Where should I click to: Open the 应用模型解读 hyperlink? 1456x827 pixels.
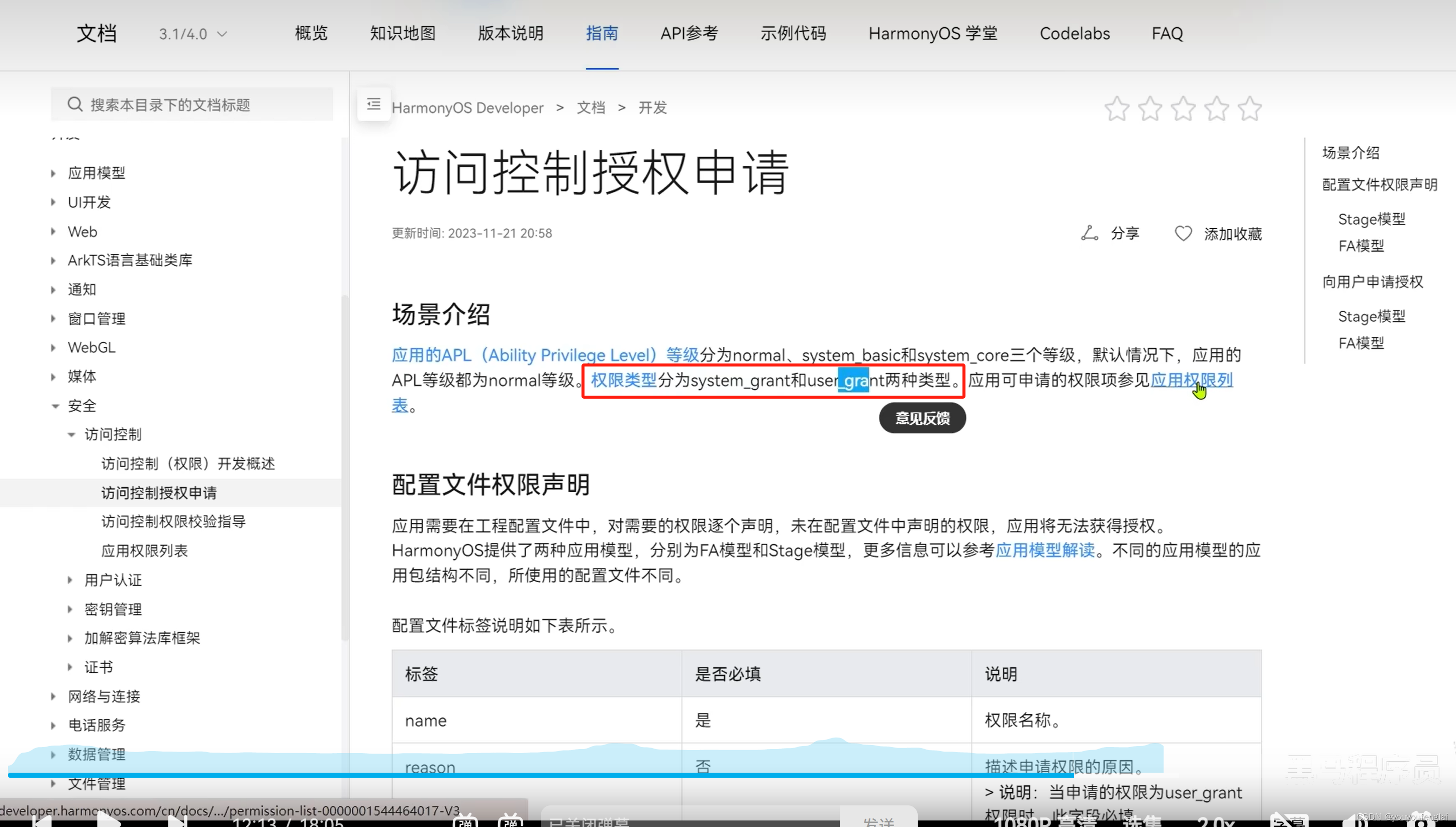coord(1045,550)
